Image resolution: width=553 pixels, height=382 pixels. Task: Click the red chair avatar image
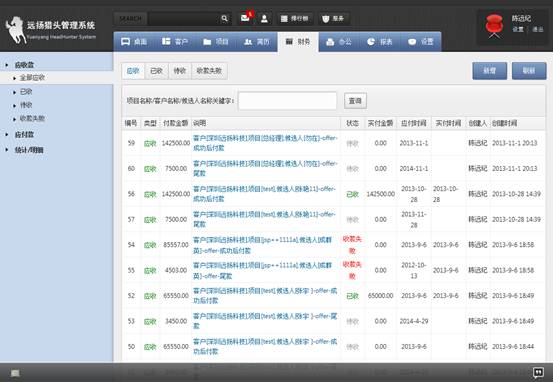(x=494, y=25)
